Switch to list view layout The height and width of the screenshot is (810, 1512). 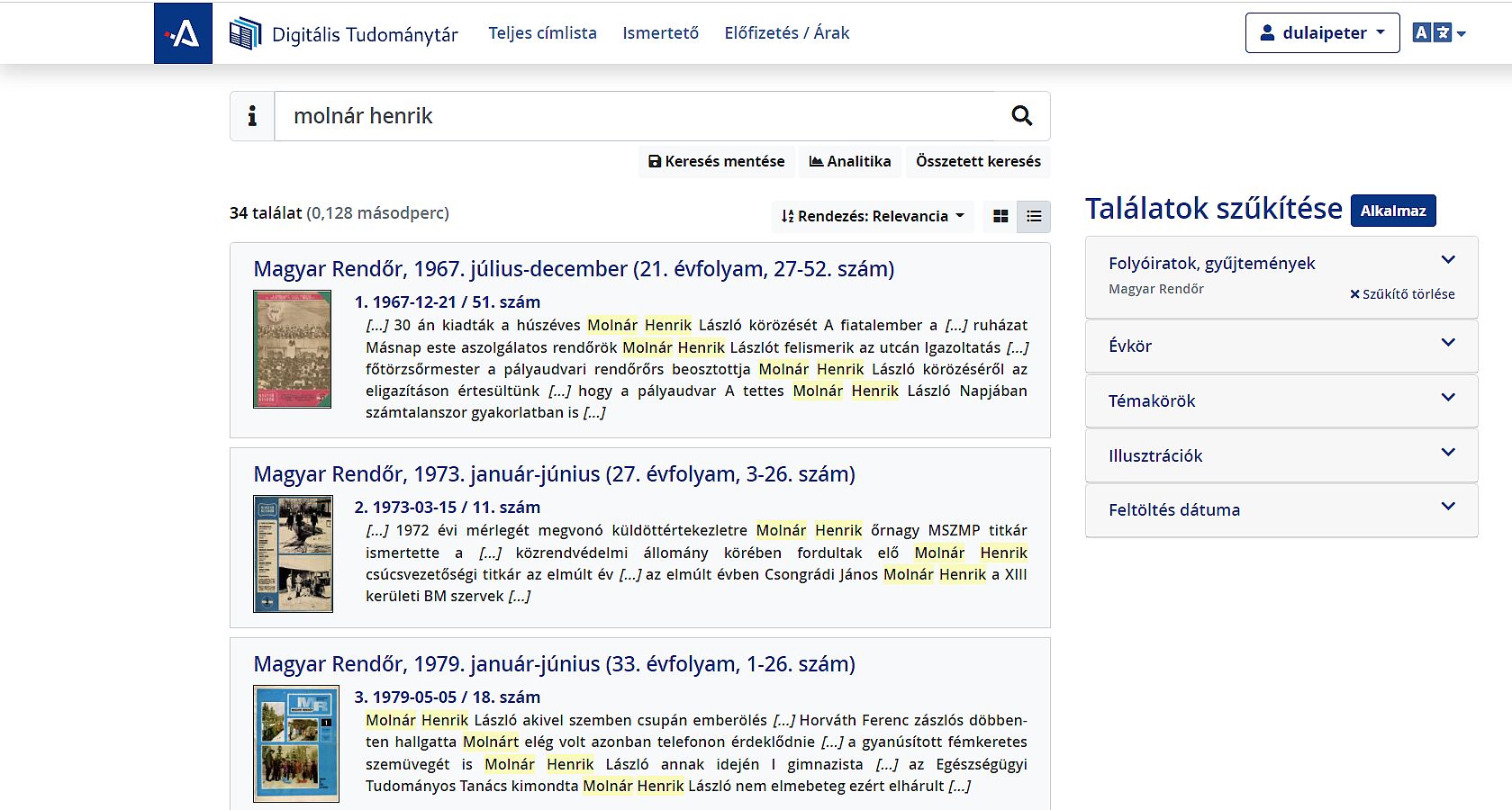(1034, 216)
